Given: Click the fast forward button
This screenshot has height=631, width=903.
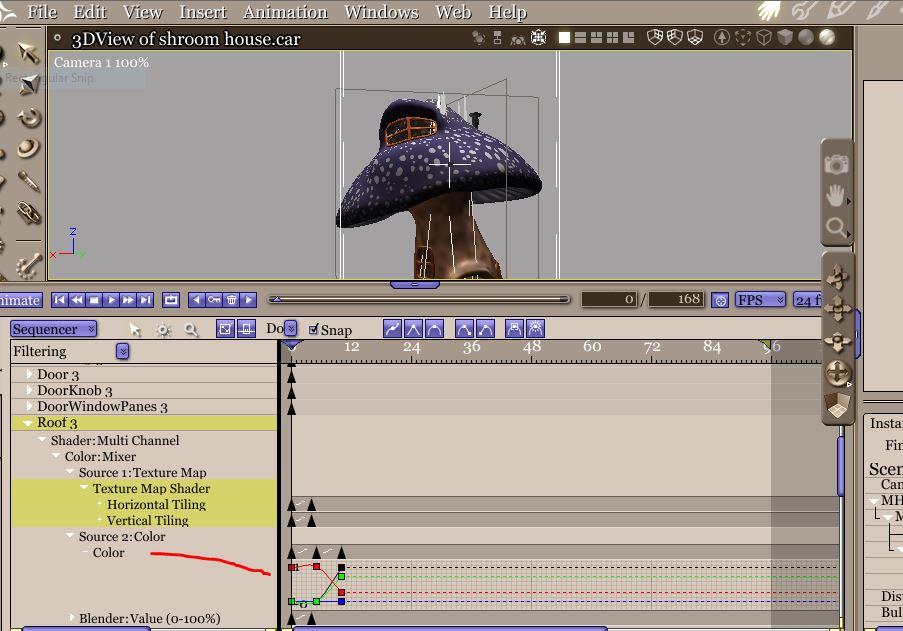Looking at the screenshot, I should point(128,300).
